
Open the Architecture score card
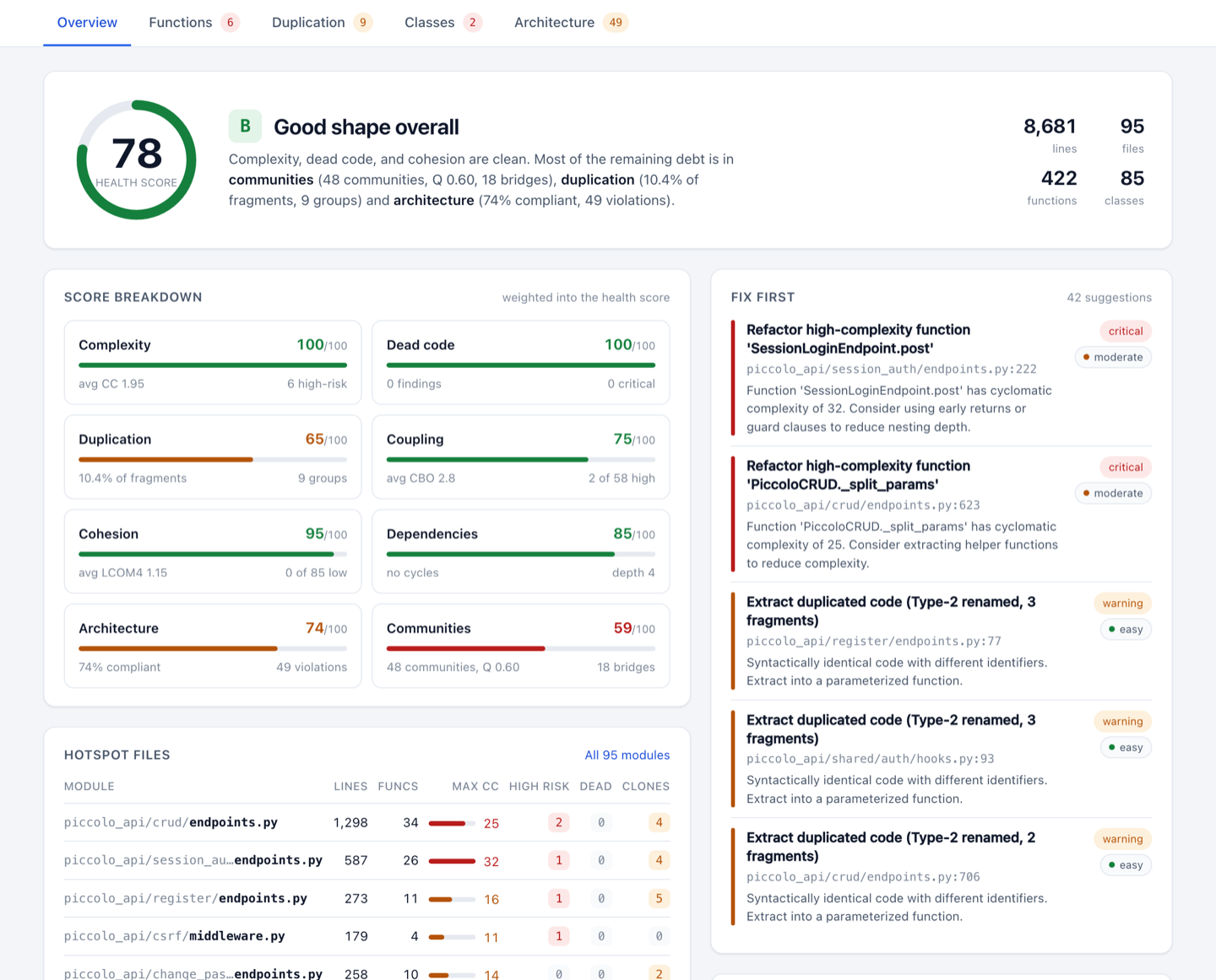[x=213, y=647]
